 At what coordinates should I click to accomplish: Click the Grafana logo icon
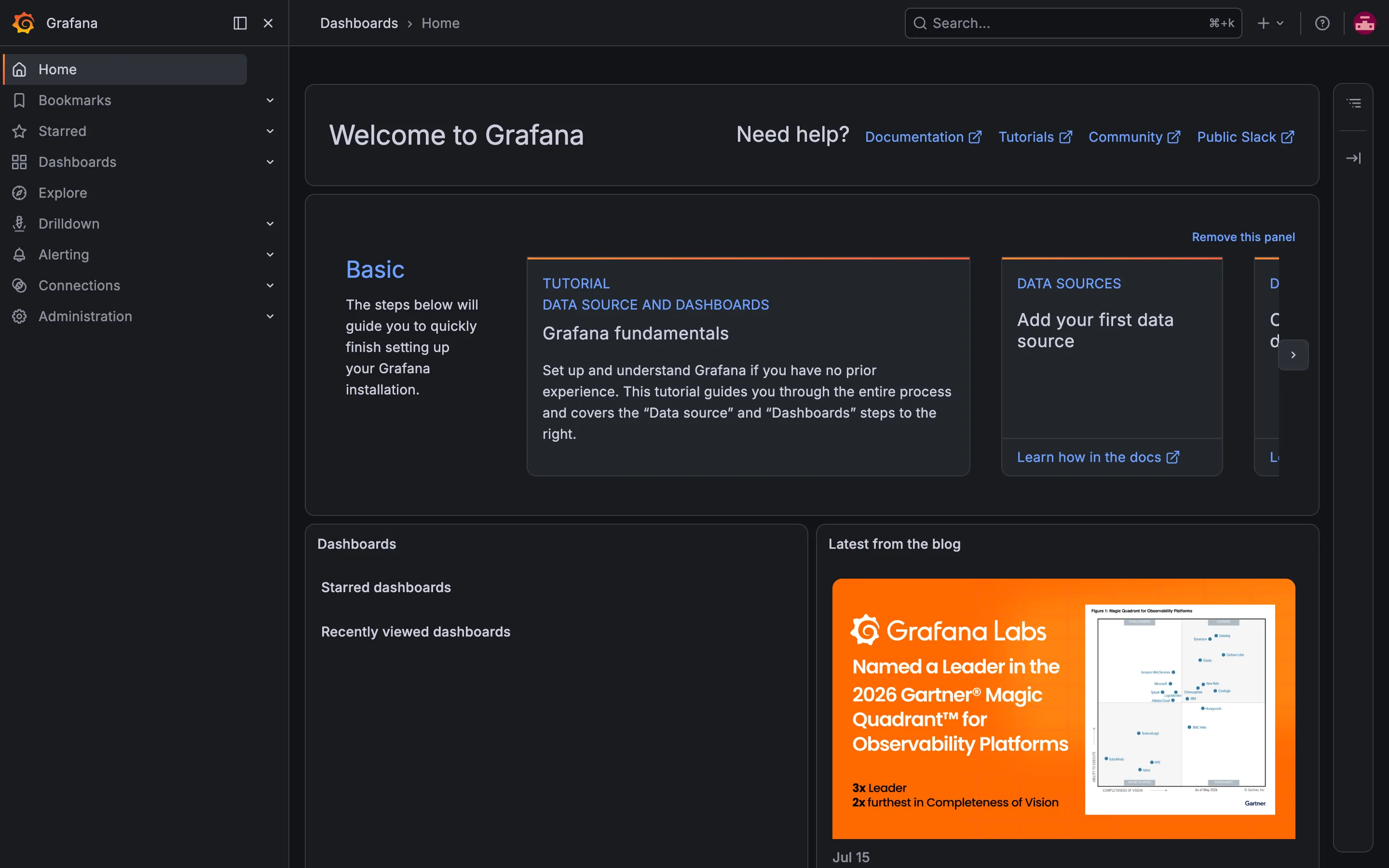click(24, 23)
